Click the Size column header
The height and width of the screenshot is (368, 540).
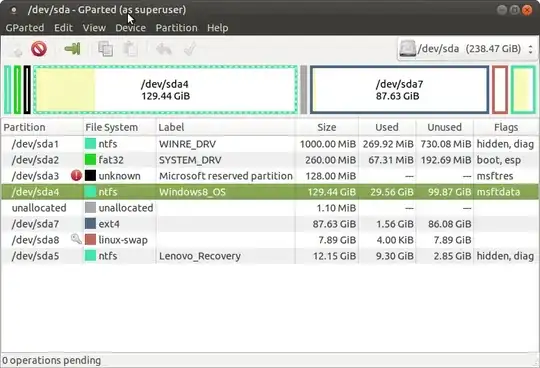(326, 127)
